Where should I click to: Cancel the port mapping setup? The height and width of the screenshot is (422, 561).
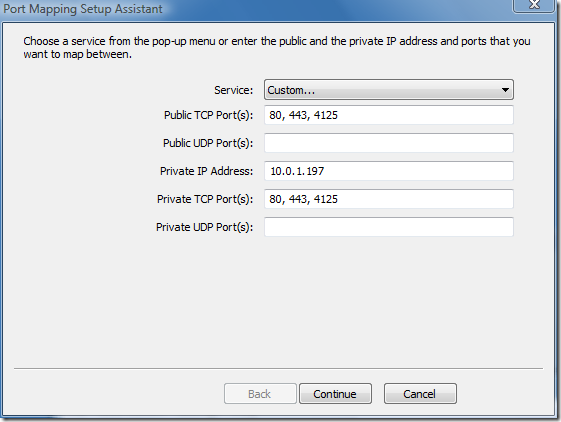coord(420,394)
